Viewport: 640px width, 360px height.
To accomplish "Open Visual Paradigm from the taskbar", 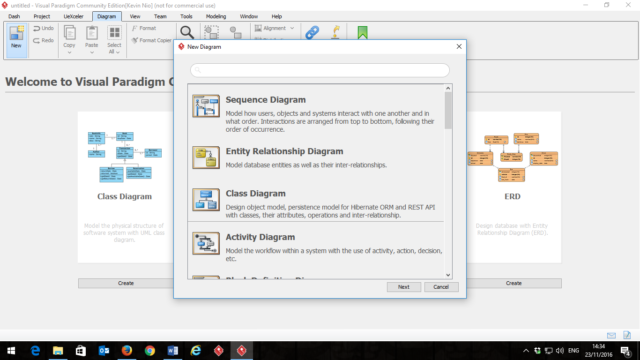I will (242, 351).
